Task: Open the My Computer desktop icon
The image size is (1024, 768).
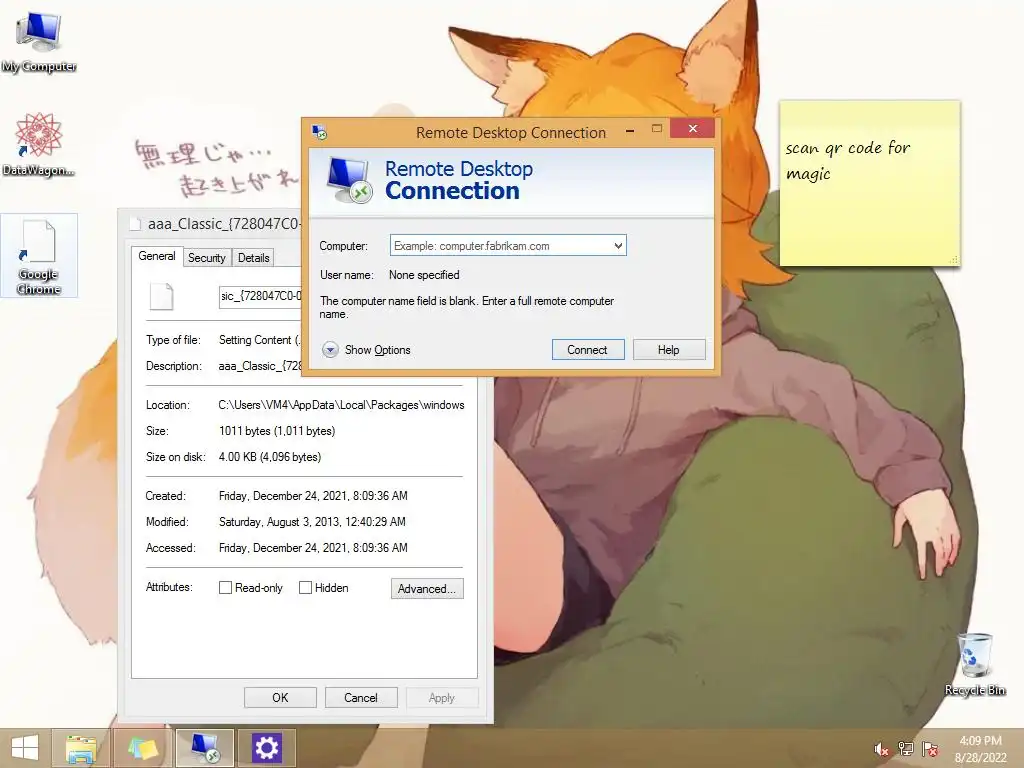Action: tap(39, 40)
